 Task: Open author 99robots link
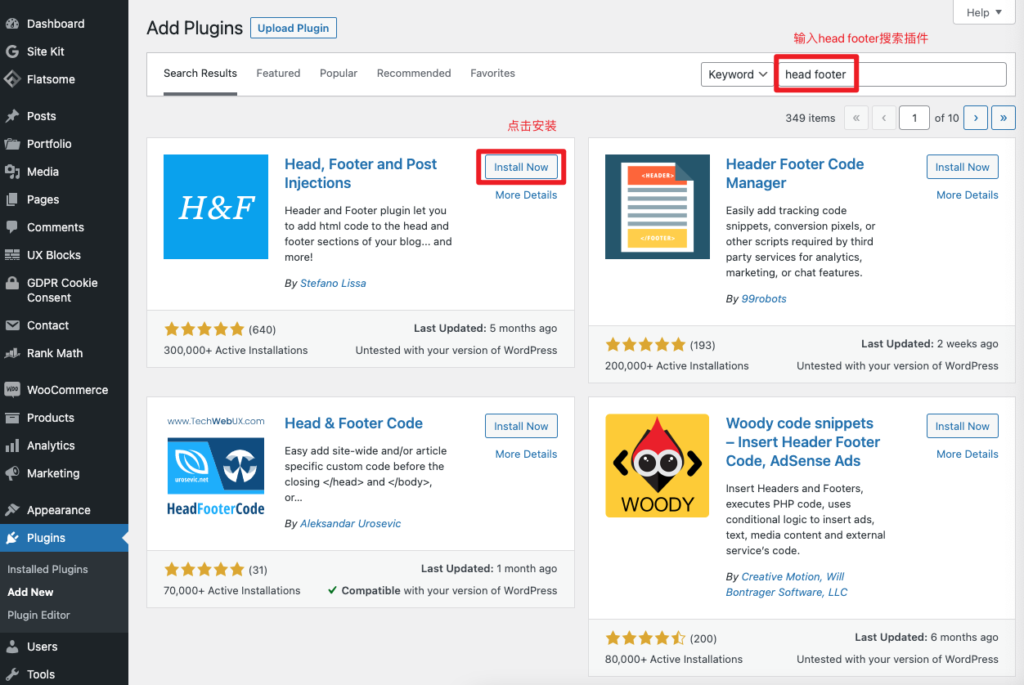(x=763, y=299)
